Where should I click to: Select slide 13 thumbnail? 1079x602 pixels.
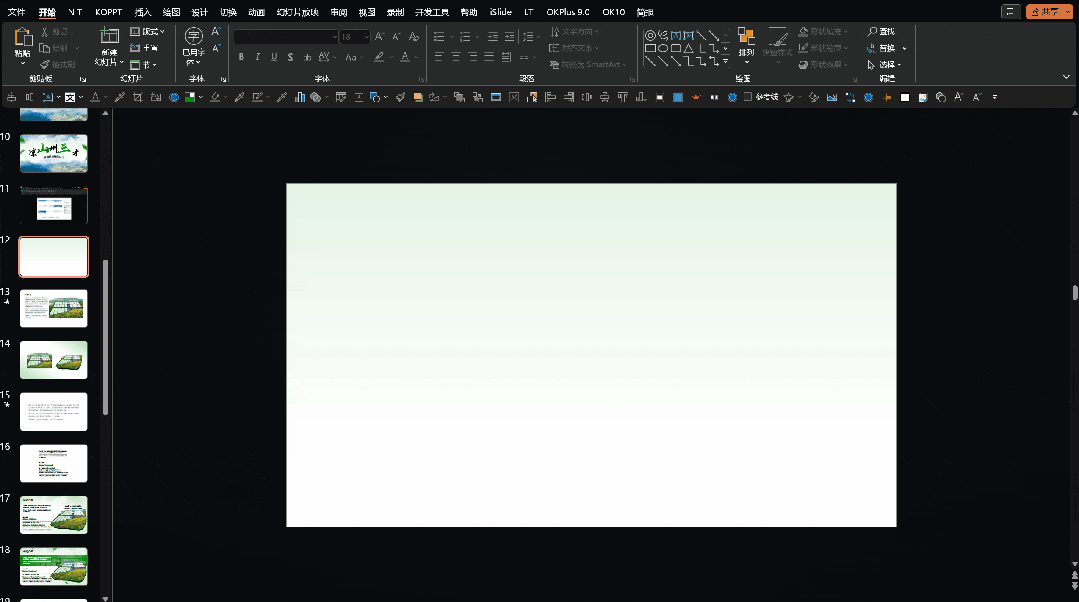pos(54,308)
